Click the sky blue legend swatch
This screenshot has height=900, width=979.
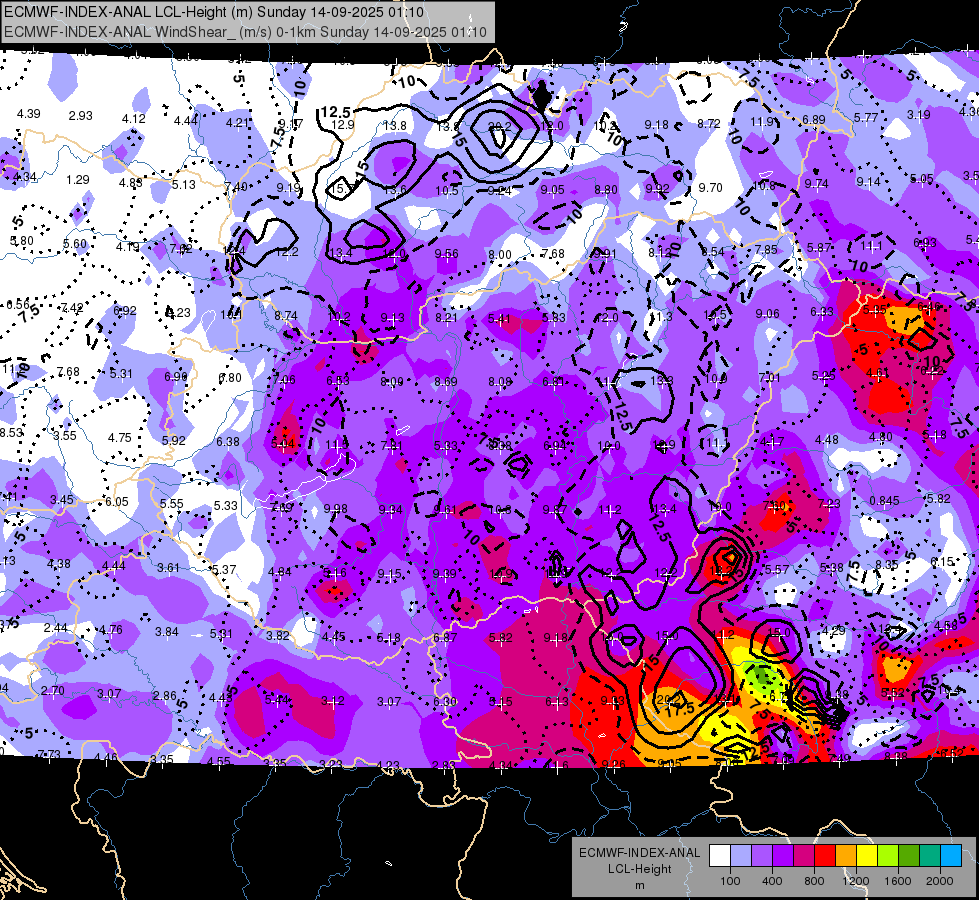(x=952, y=856)
